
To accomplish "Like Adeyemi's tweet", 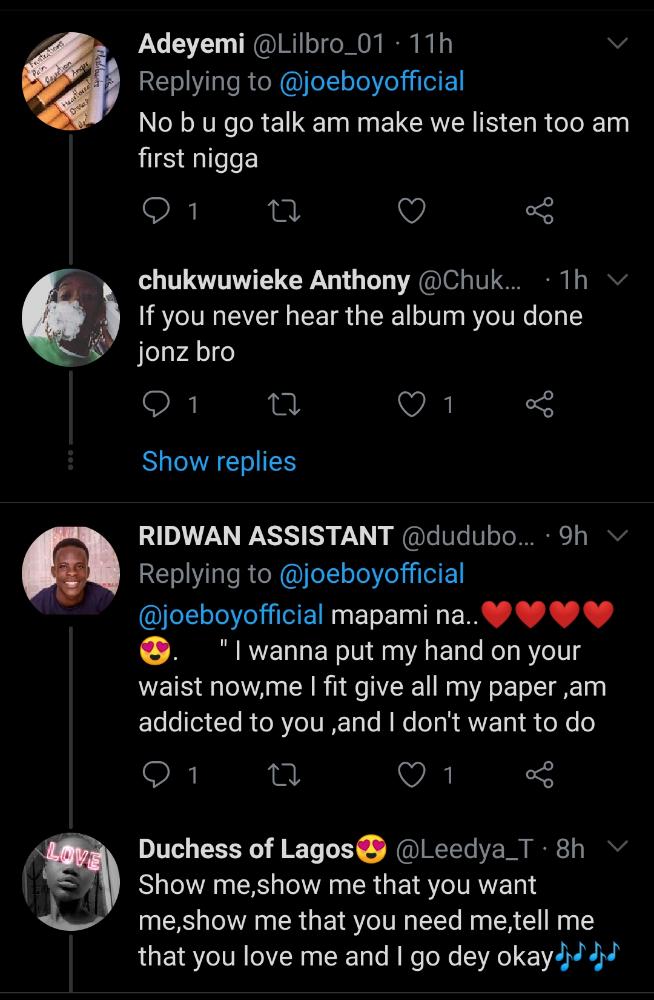I will 412,211.
